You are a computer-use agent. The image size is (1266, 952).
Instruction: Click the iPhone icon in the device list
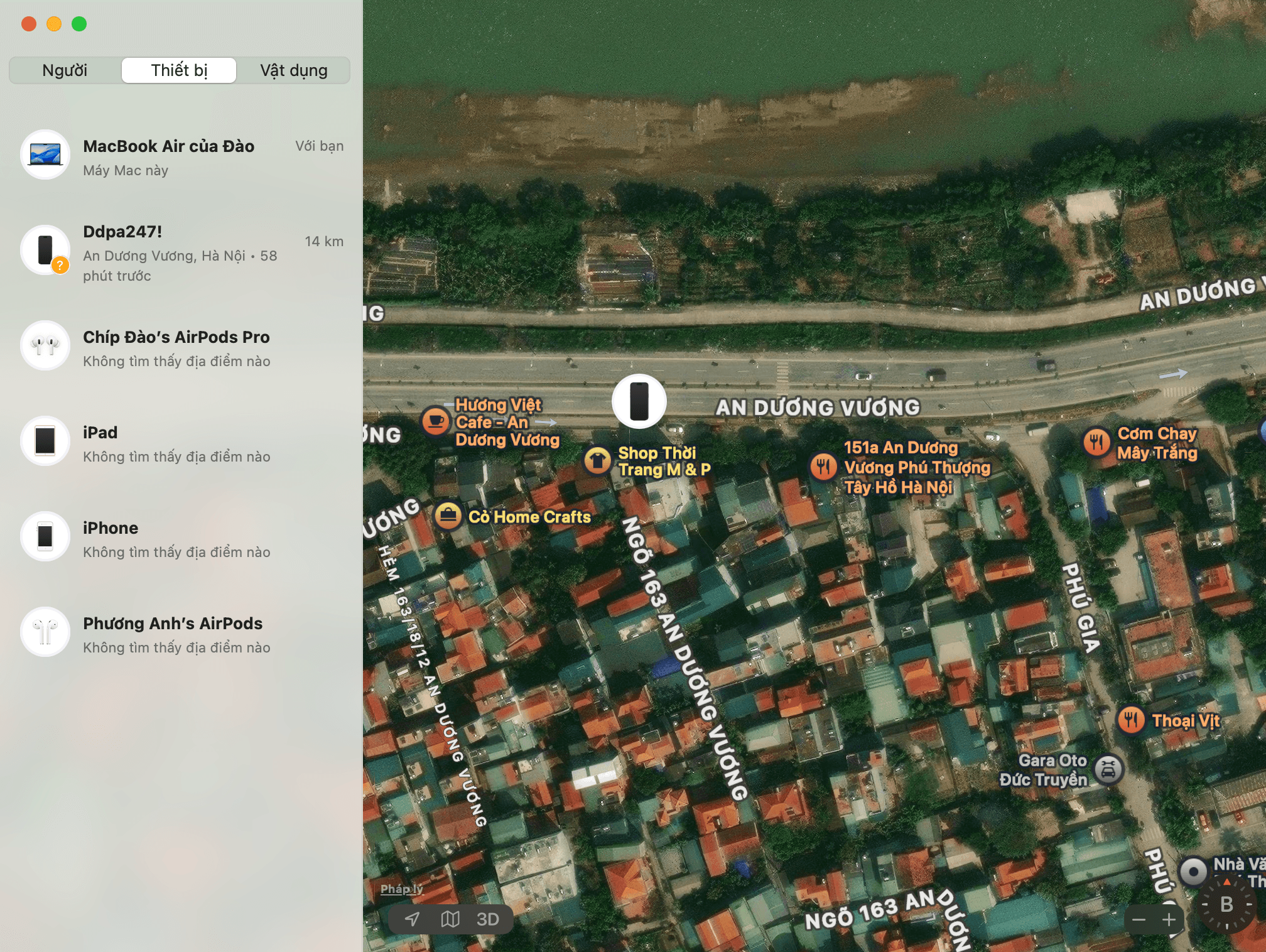click(45, 536)
